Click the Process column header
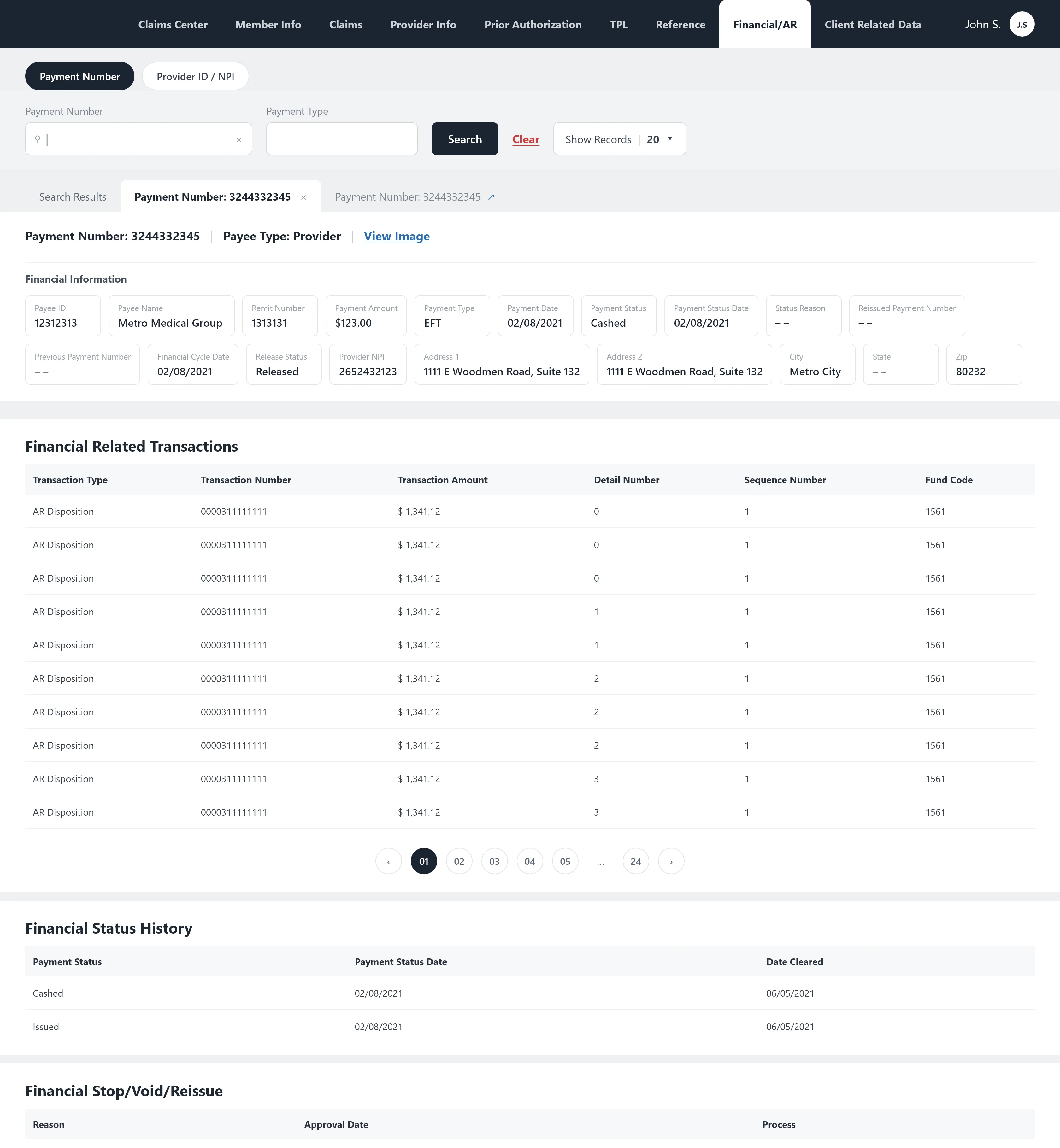The image size is (1060, 1148). [778, 1124]
